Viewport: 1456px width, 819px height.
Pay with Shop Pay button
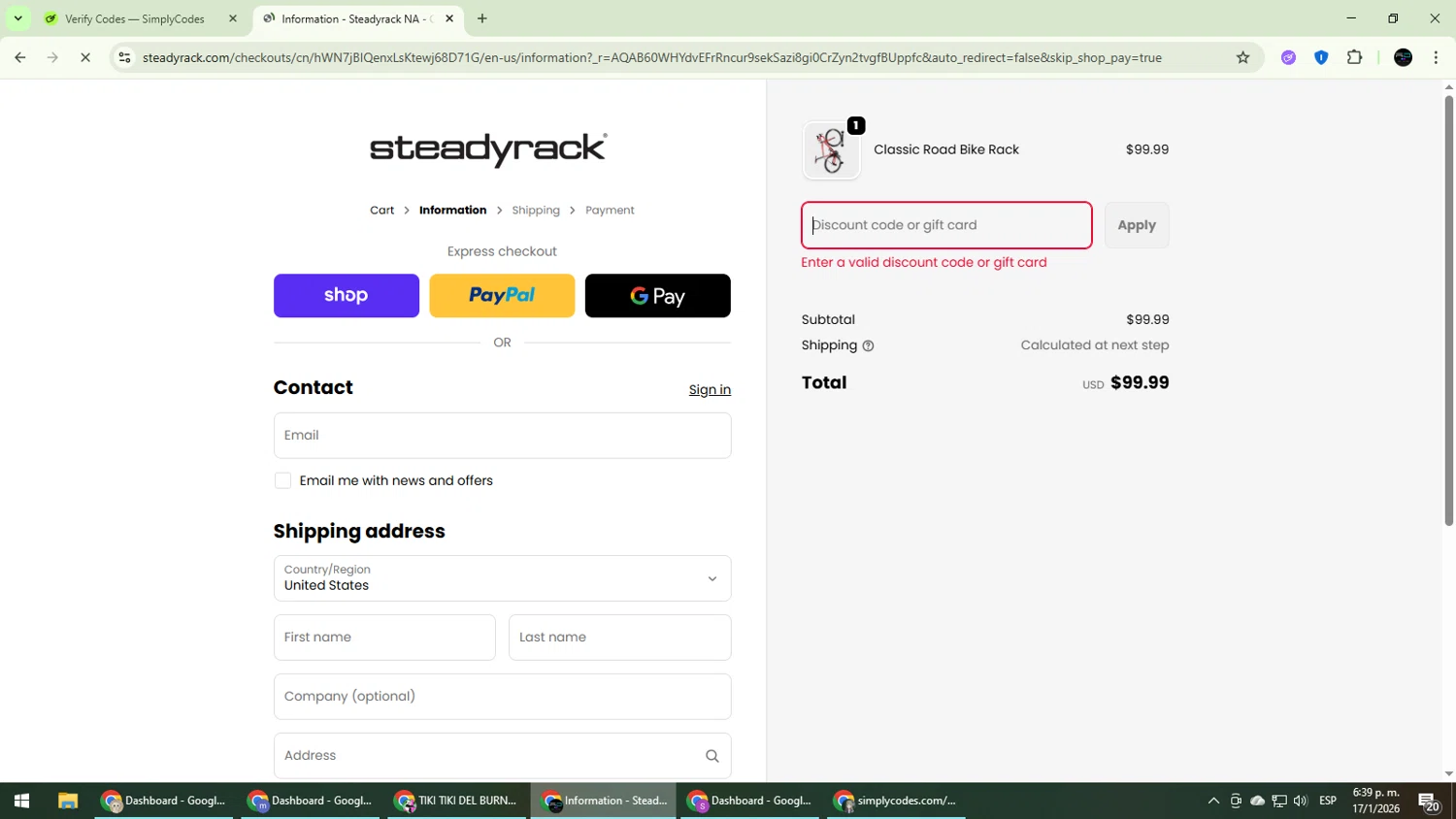coord(347,295)
